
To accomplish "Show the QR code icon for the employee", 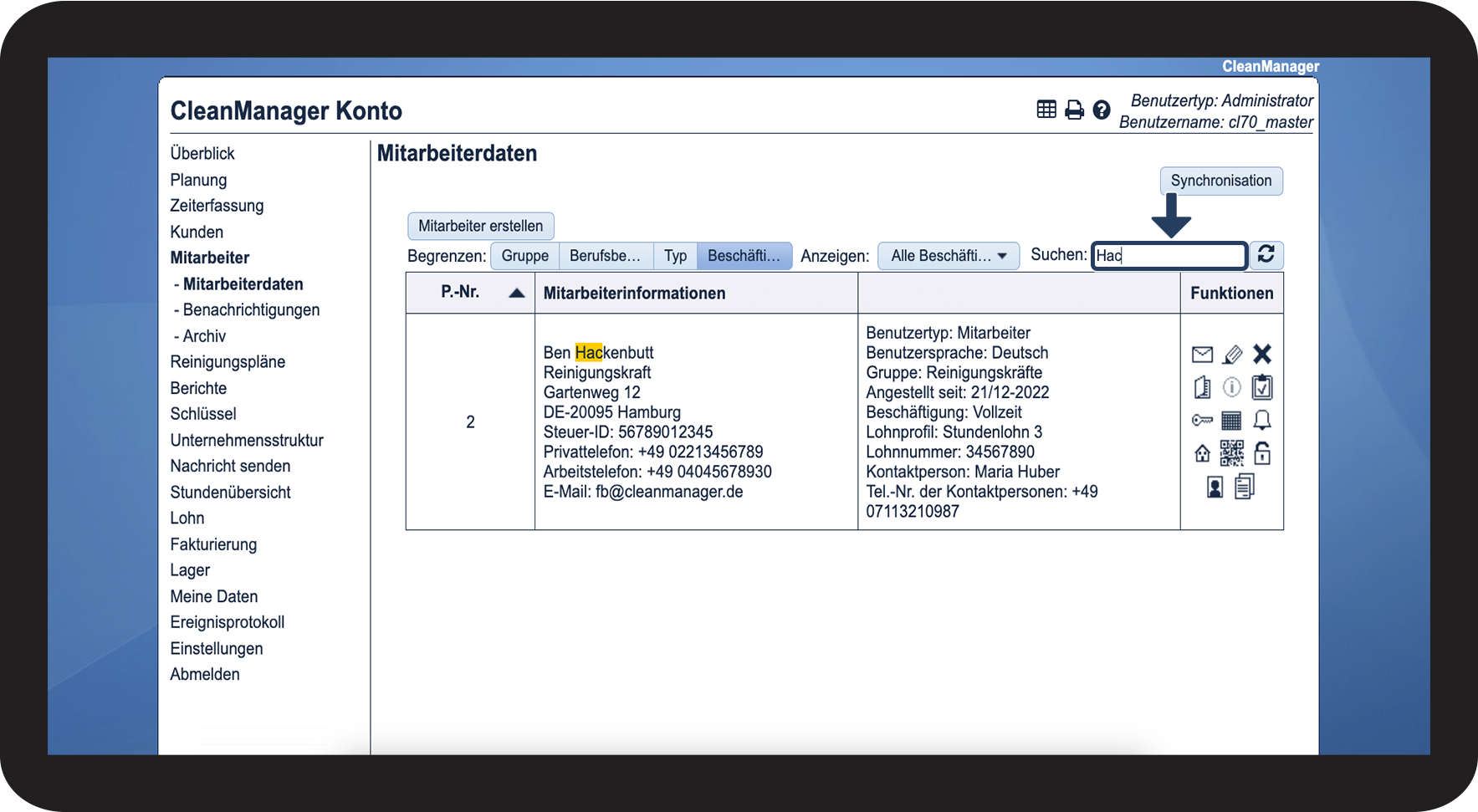I will [1232, 453].
